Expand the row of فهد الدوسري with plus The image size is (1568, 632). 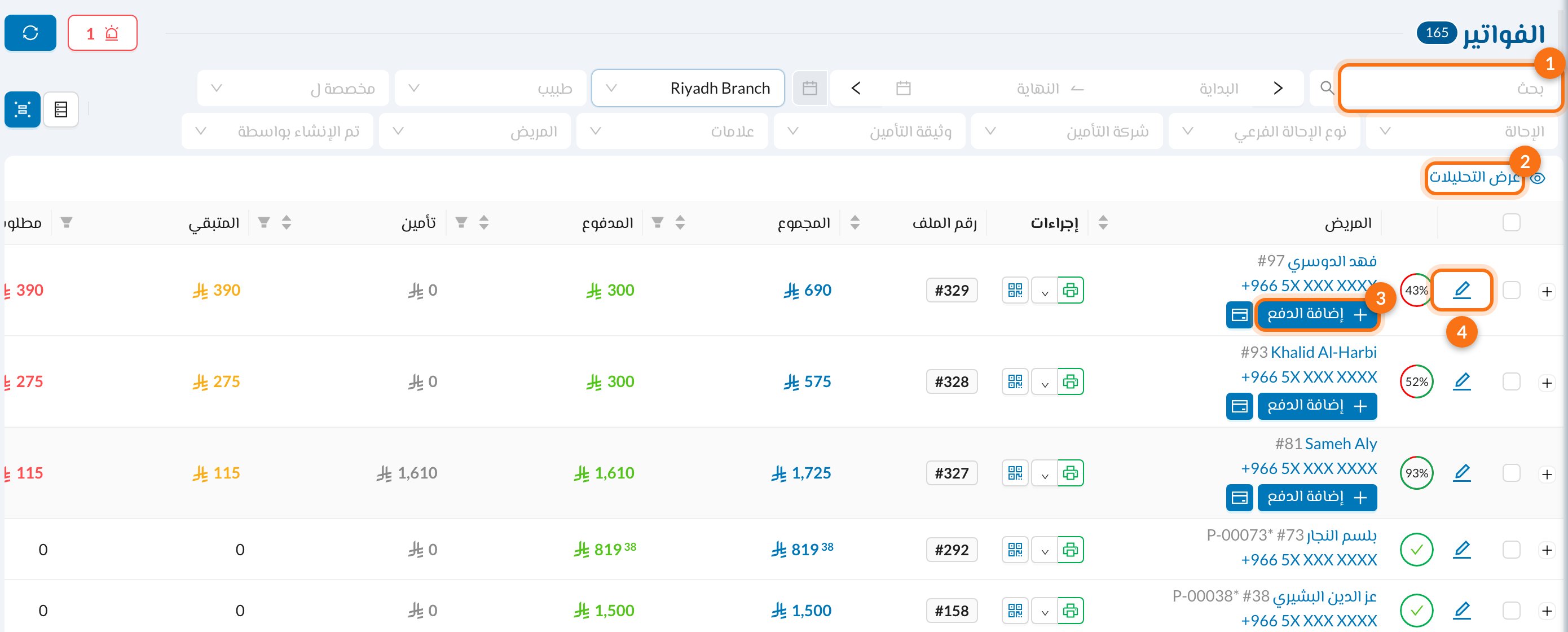[1547, 292]
